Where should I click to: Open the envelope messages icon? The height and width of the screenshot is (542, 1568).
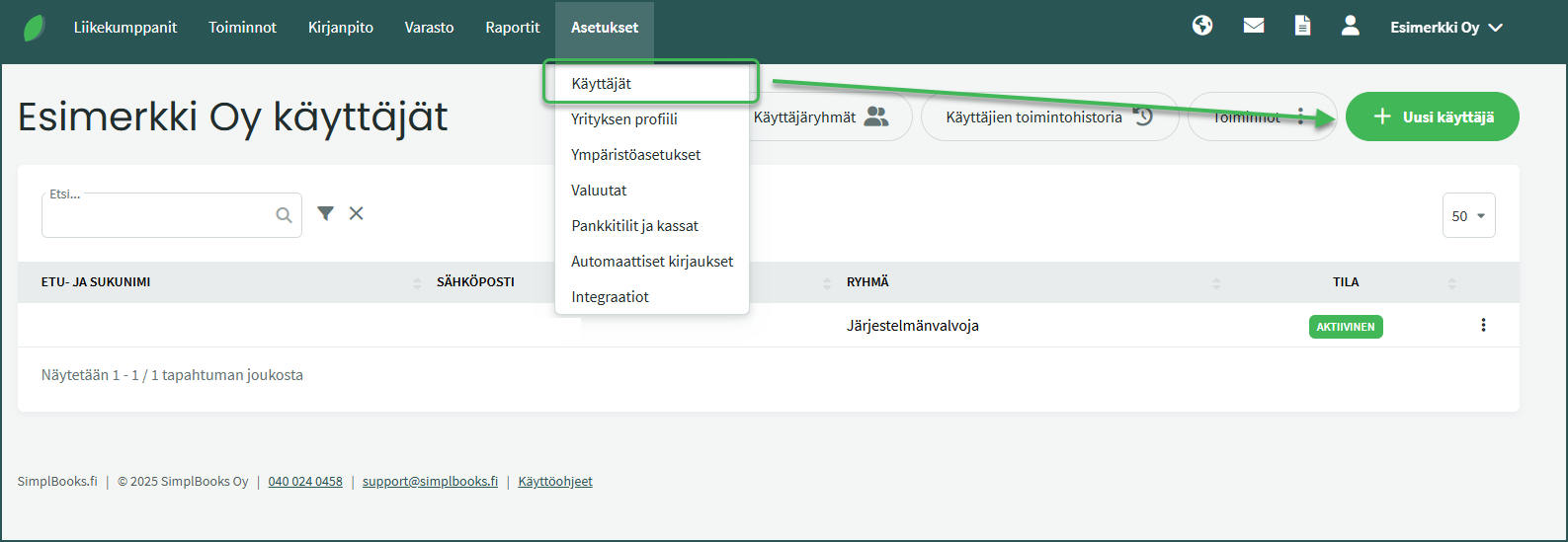click(1254, 27)
